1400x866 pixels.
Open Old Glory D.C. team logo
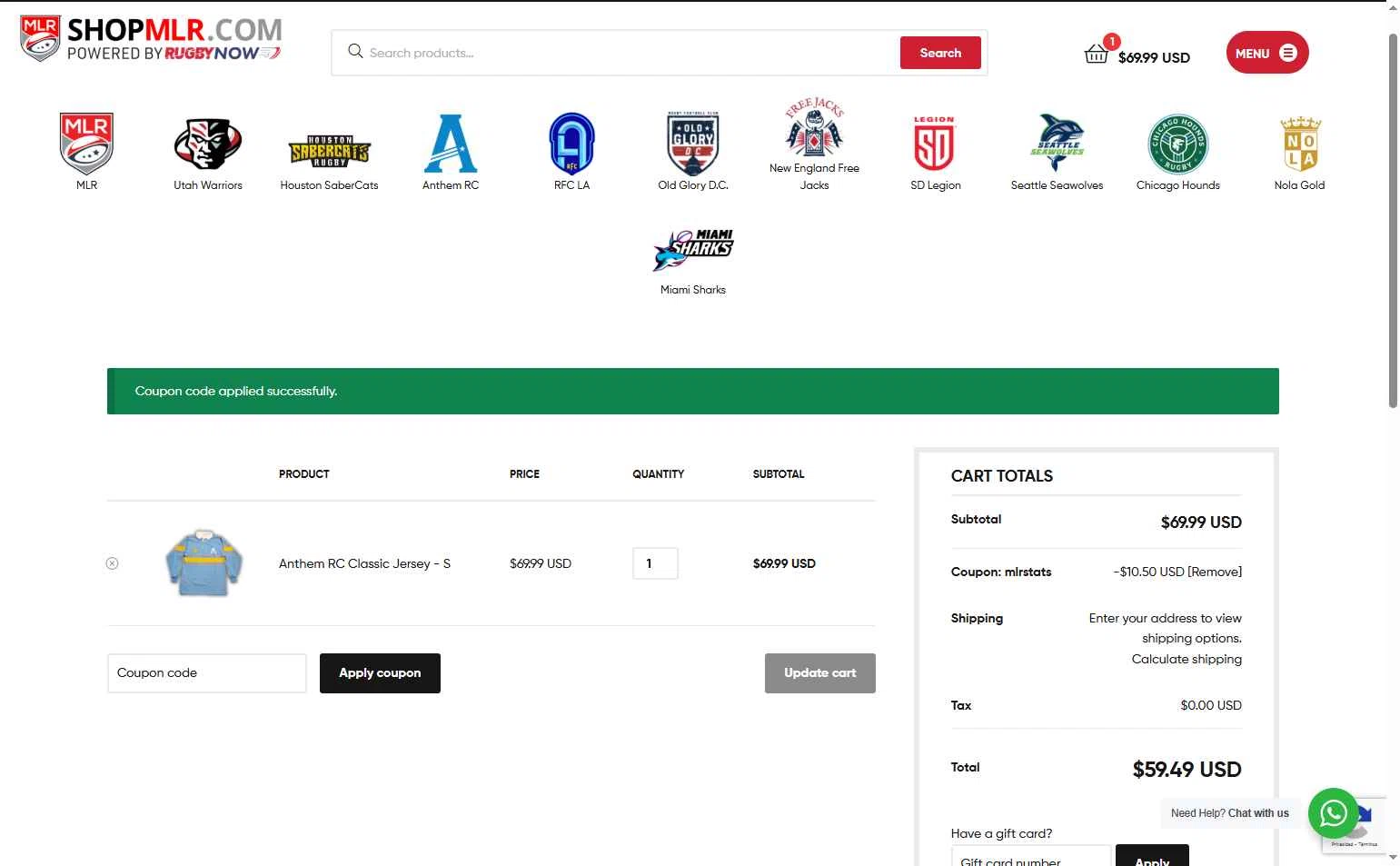[x=693, y=144]
